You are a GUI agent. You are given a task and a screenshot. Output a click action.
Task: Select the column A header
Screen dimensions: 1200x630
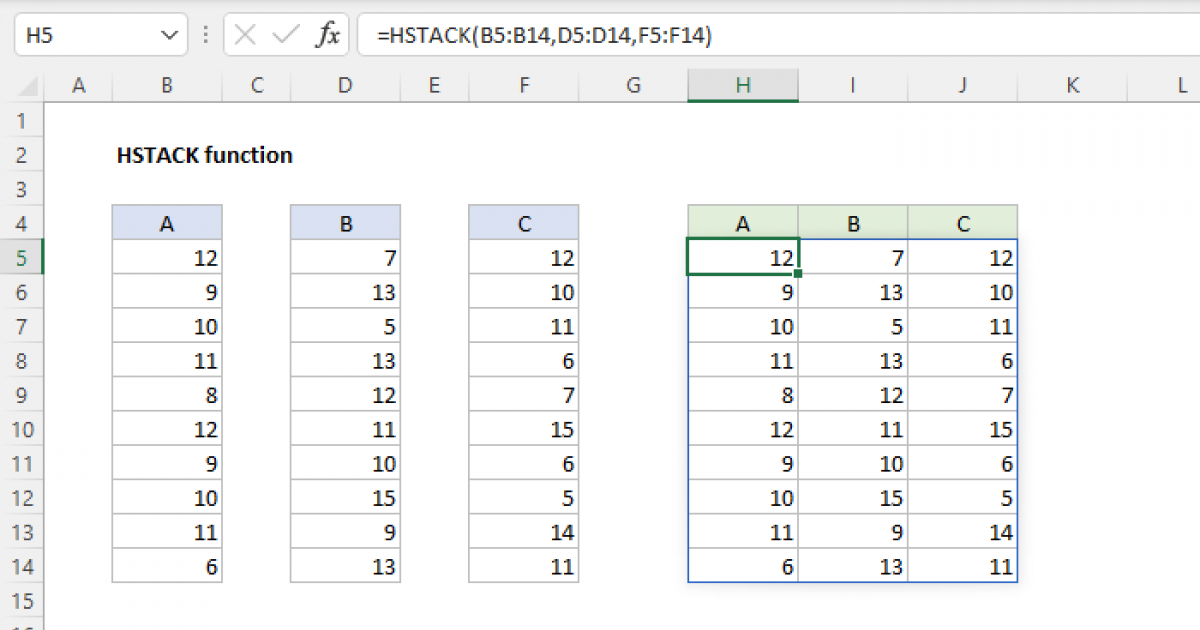pyautogui.click(x=78, y=86)
